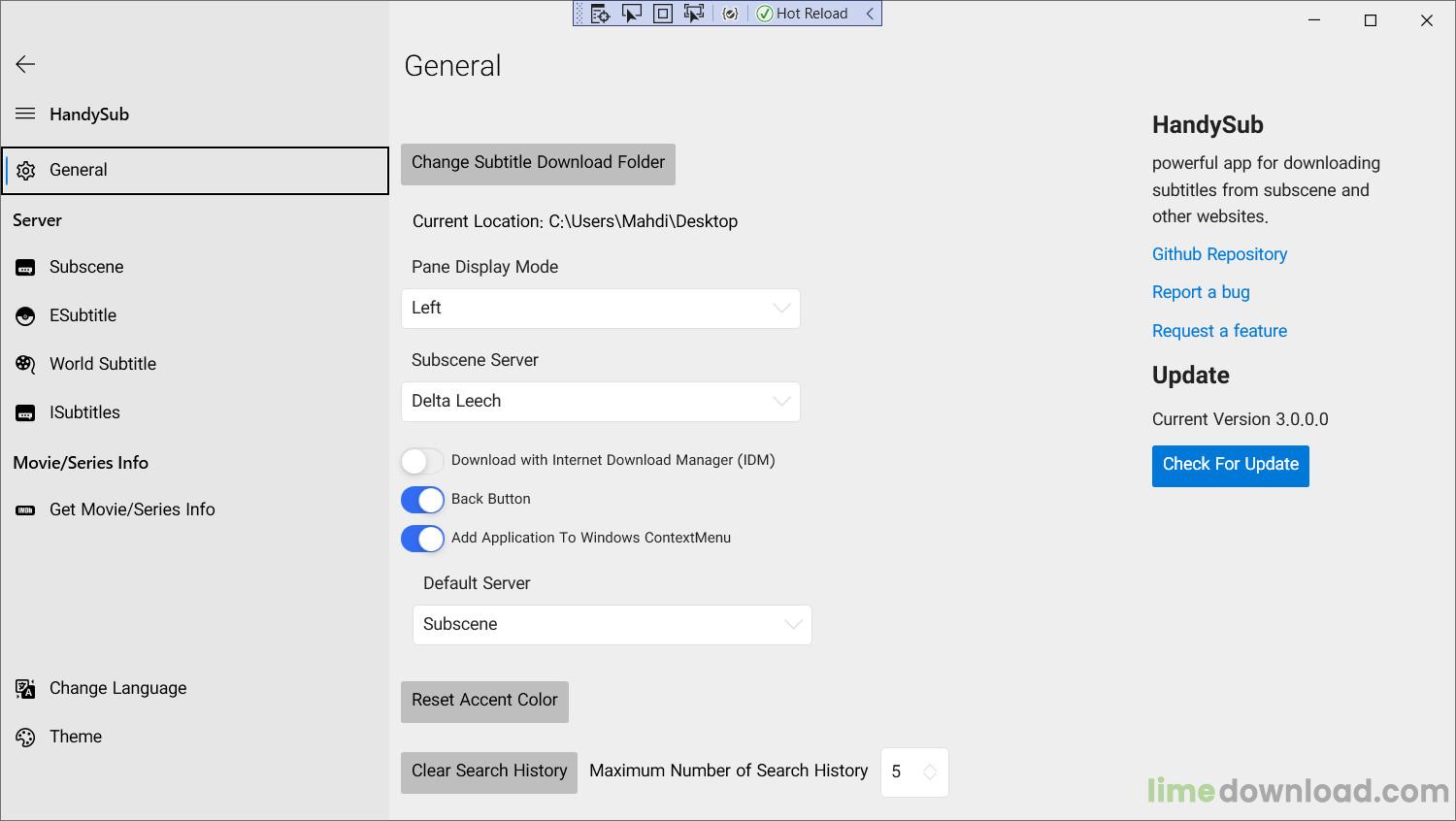Enable Track Focused Element in debug toolbar
This screenshot has width=1456, height=821.
tap(694, 14)
